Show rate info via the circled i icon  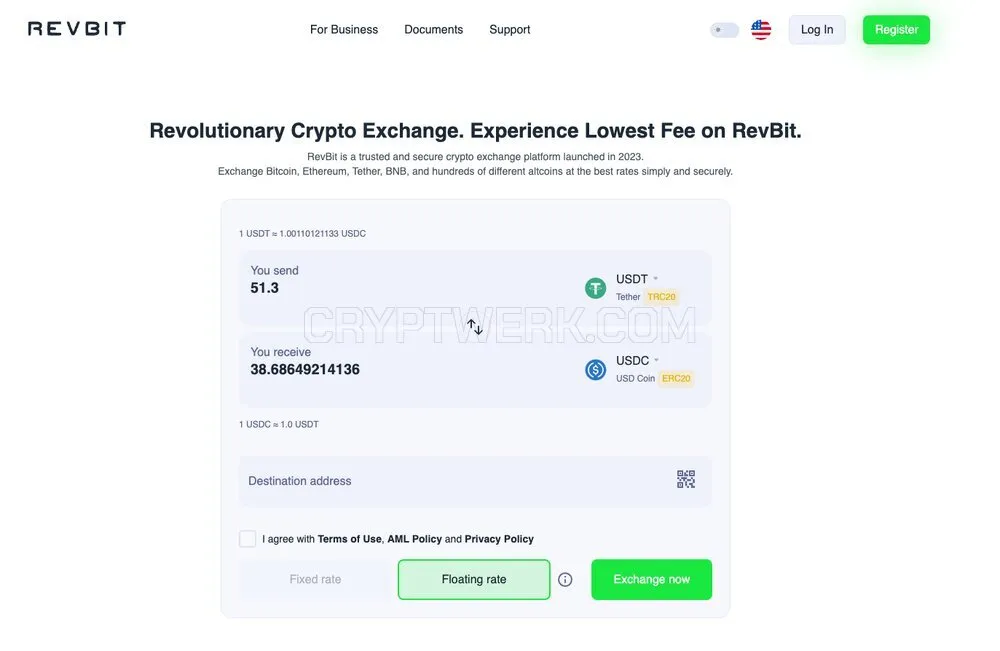click(x=565, y=580)
